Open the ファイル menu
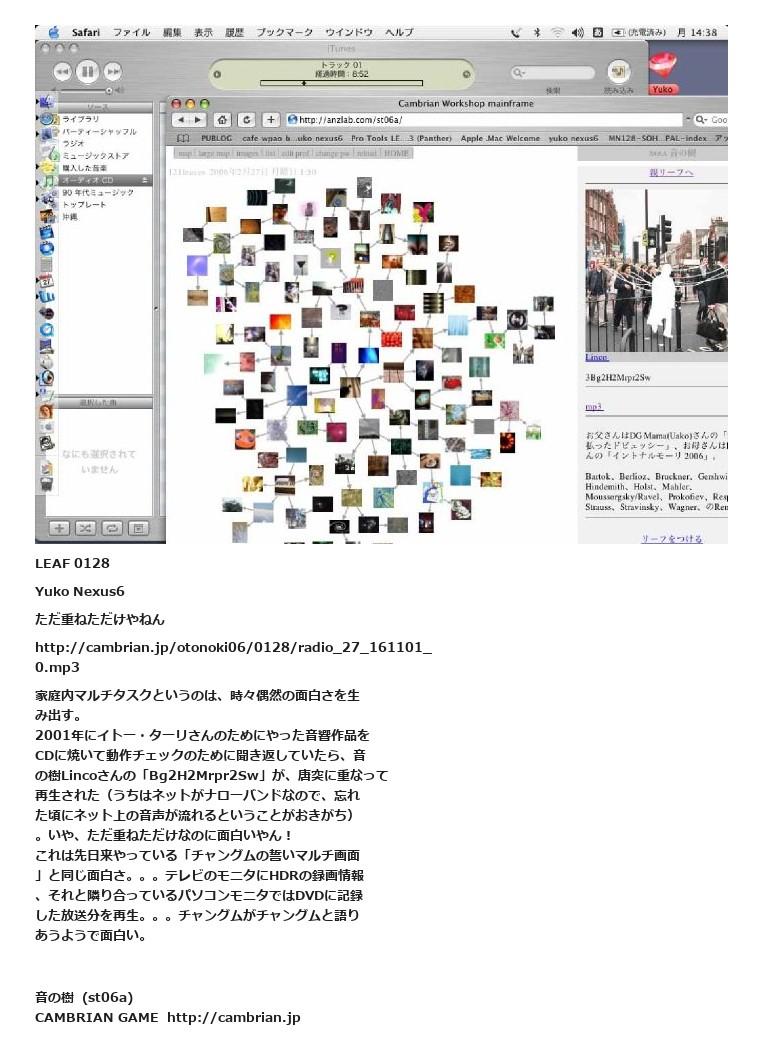Viewport: 763px width, 1042px height. point(131,32)
